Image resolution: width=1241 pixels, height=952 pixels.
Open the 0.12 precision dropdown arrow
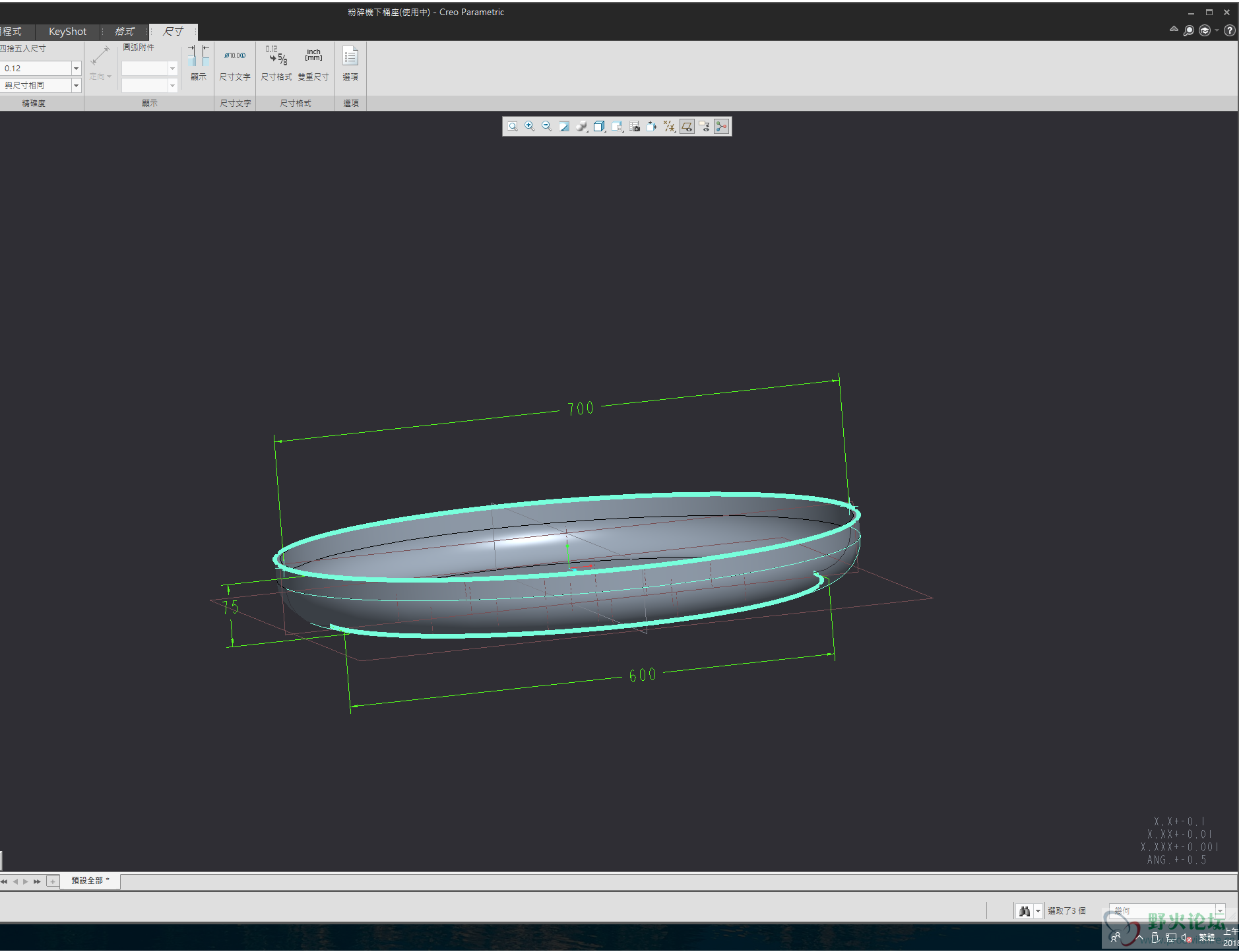(x=77, y=69)
